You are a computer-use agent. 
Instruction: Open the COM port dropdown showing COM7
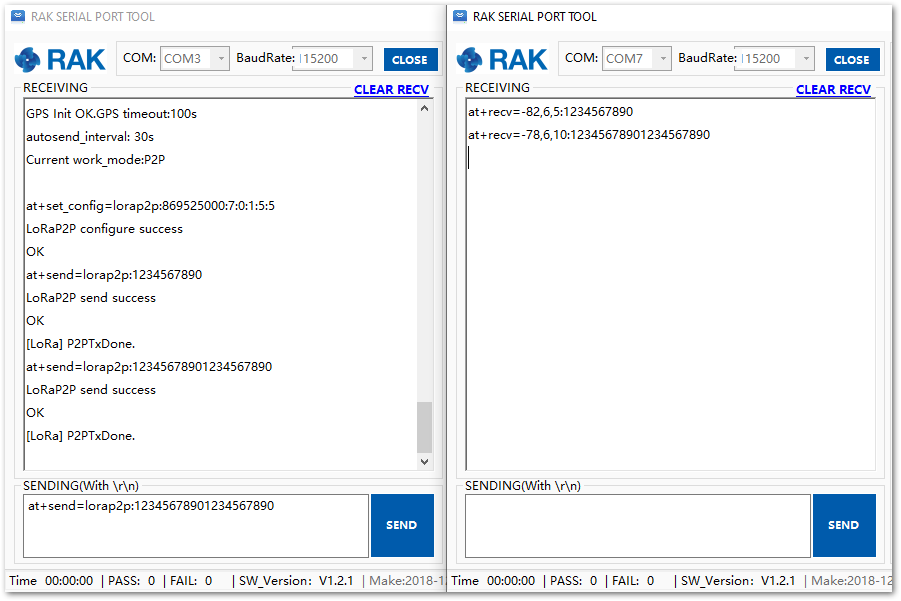click(637, 59)
